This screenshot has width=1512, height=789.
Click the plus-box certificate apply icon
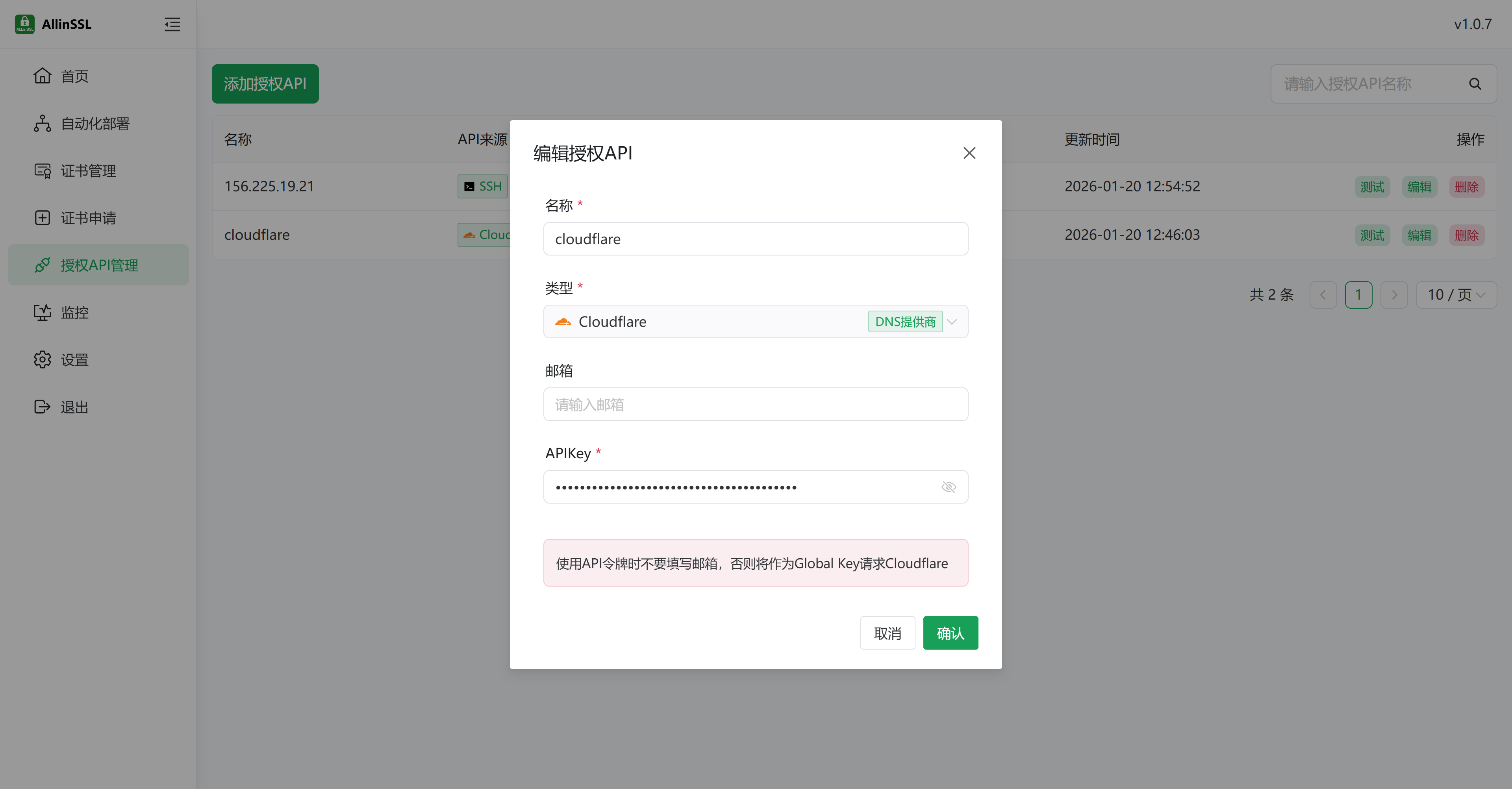[x=42, y=218]
